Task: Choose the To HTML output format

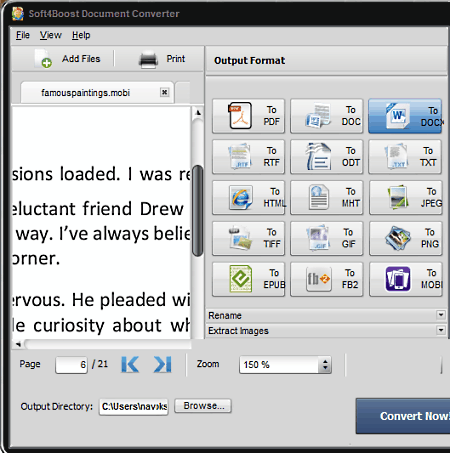Action: 248,197
